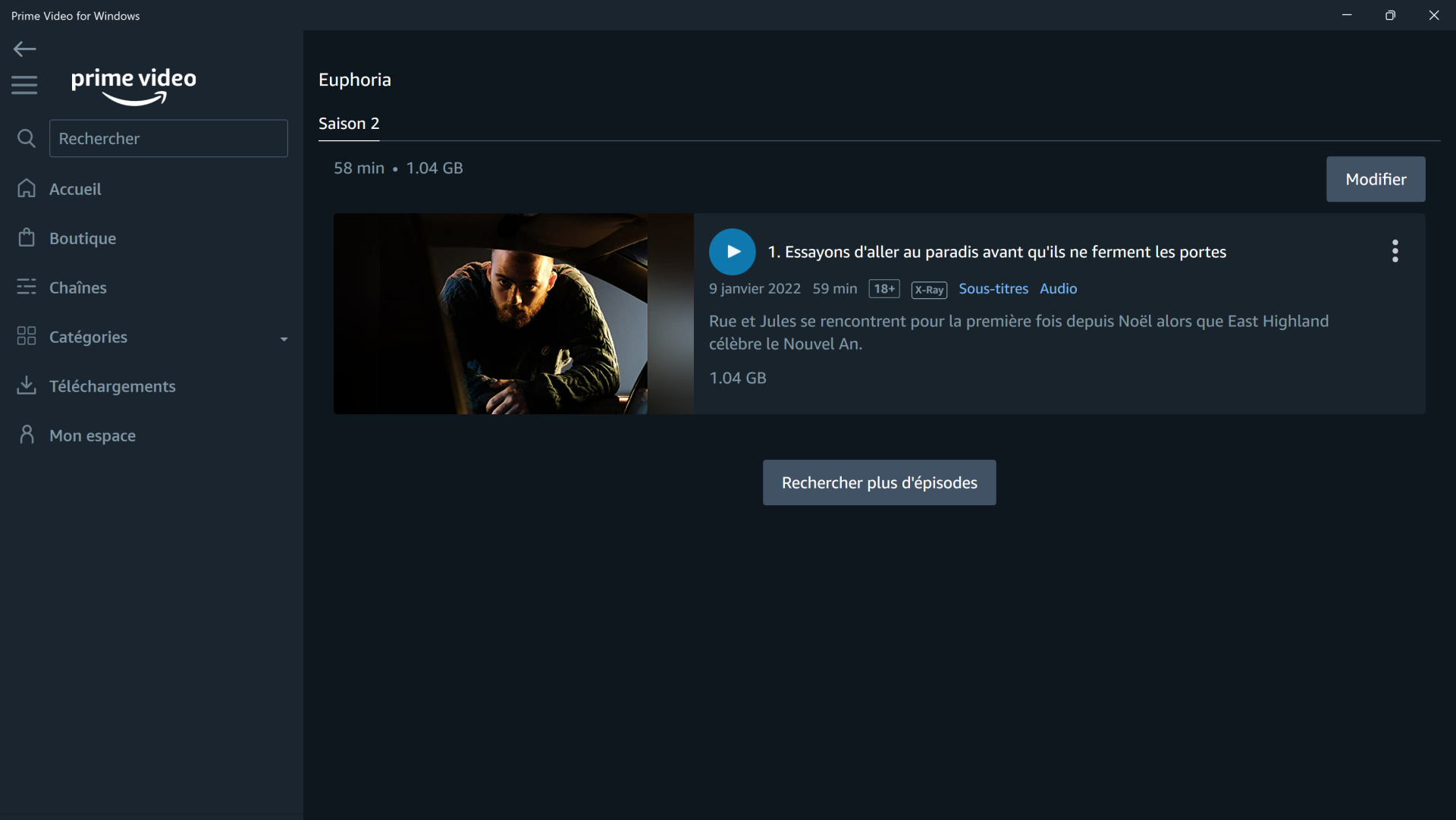Click the Catégories grid icon
Screen dimensions: 1456x820
click(27, 336)
